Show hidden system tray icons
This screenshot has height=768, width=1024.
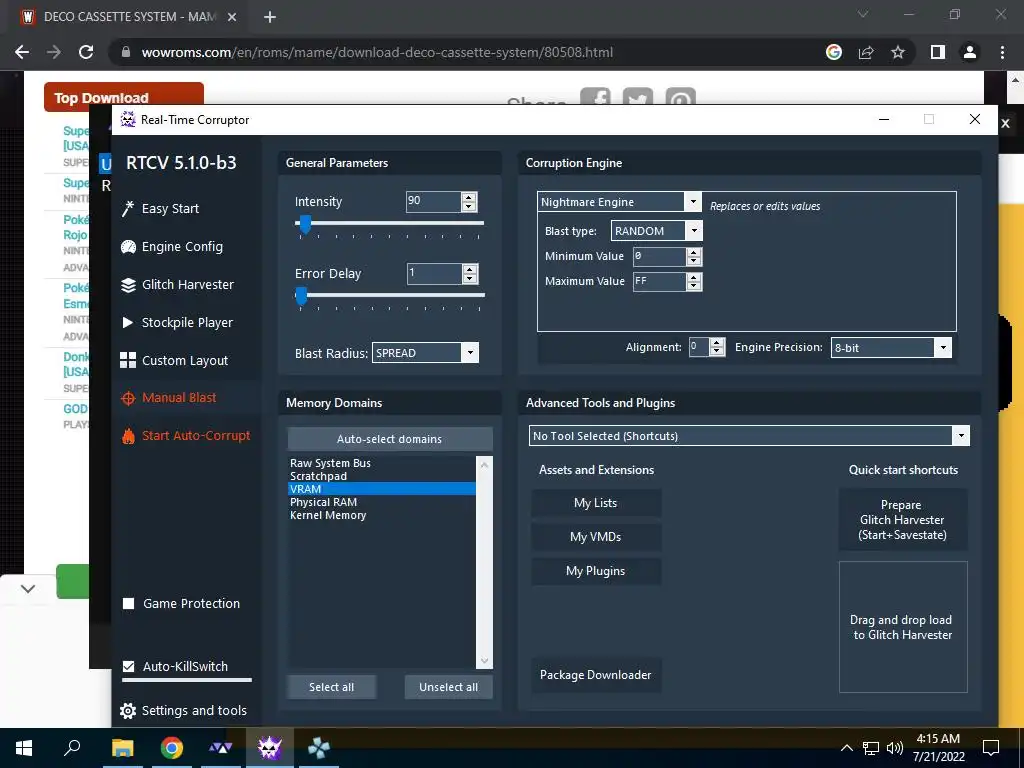(x=846, y=748)
